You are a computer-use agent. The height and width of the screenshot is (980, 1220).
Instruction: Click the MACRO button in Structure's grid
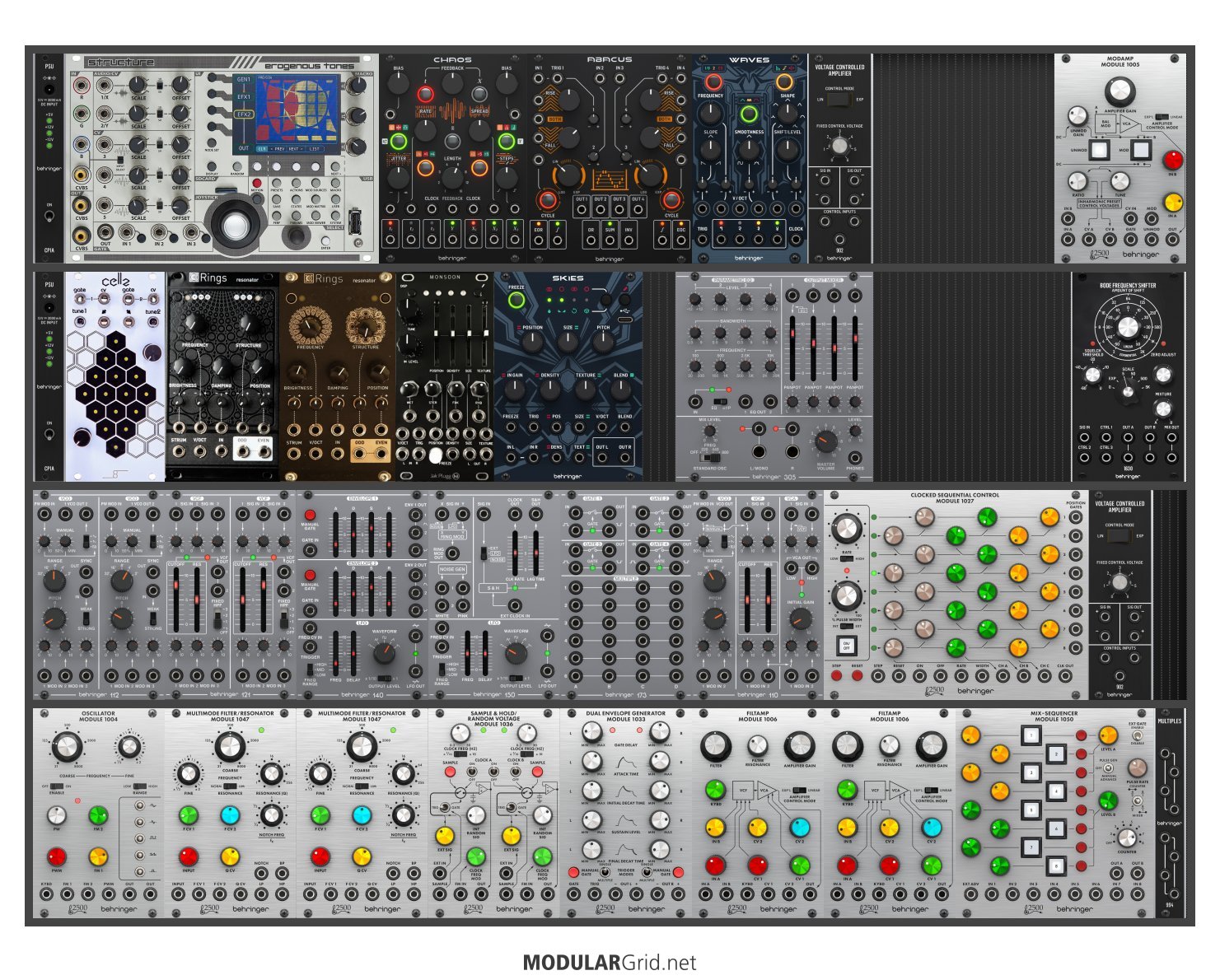336,182
